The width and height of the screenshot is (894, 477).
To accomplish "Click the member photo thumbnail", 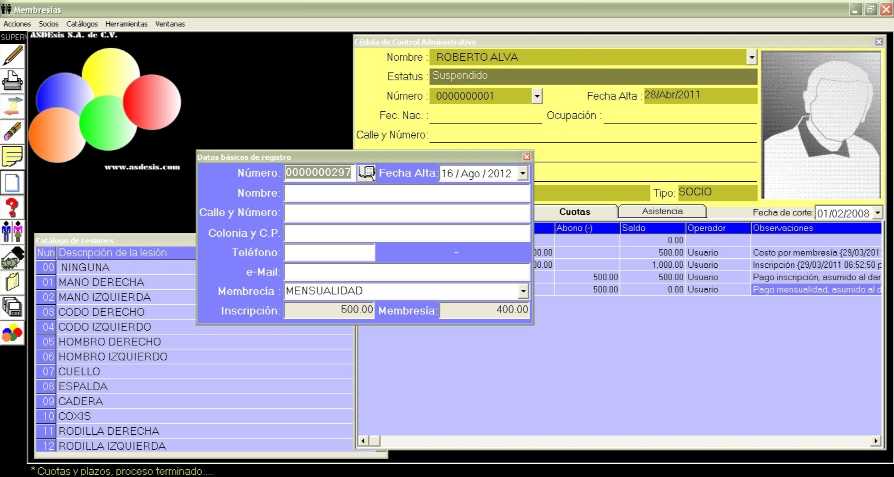I will (x=821, y=124).
